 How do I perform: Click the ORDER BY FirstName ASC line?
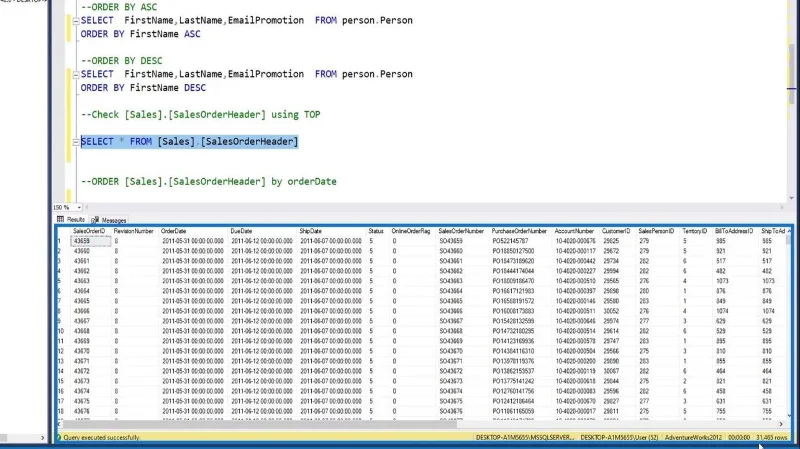(x=140, y=34)
